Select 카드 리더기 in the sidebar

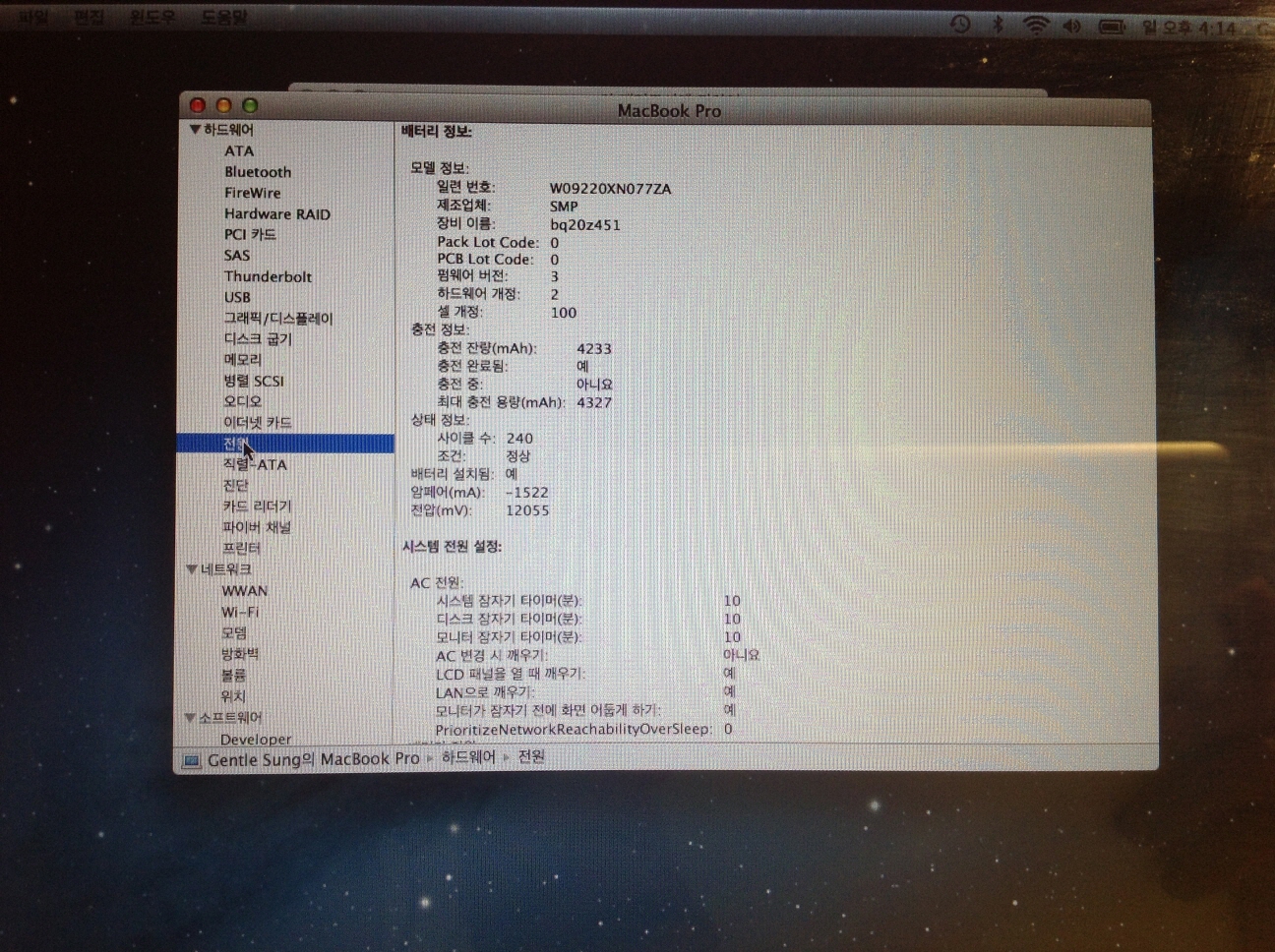[x=257, y=506]
